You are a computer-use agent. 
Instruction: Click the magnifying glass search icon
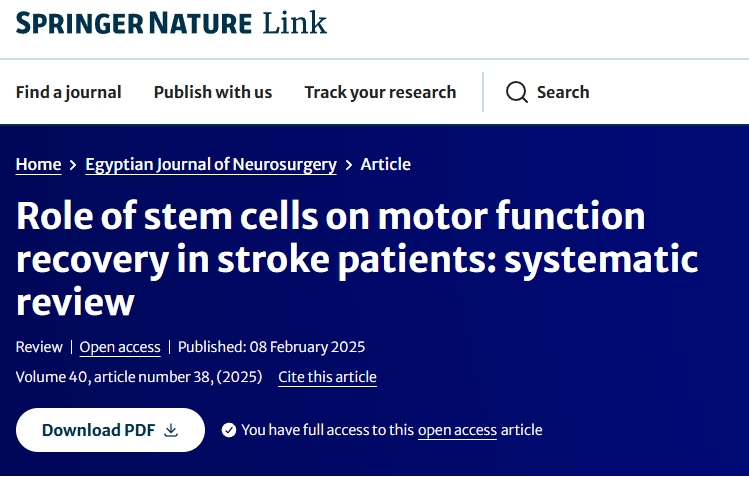point(516,92)
